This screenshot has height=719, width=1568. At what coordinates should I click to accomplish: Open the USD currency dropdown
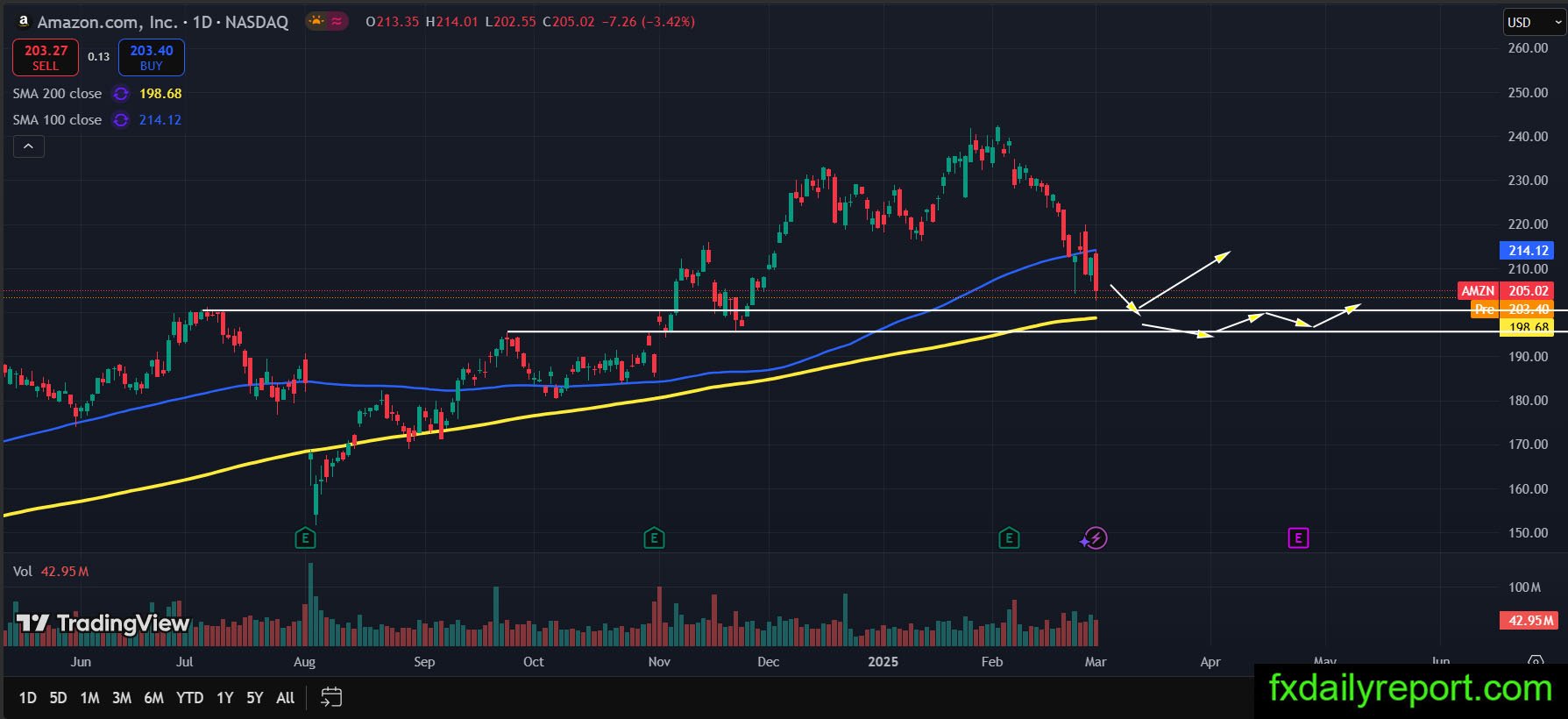[1535, 23]
